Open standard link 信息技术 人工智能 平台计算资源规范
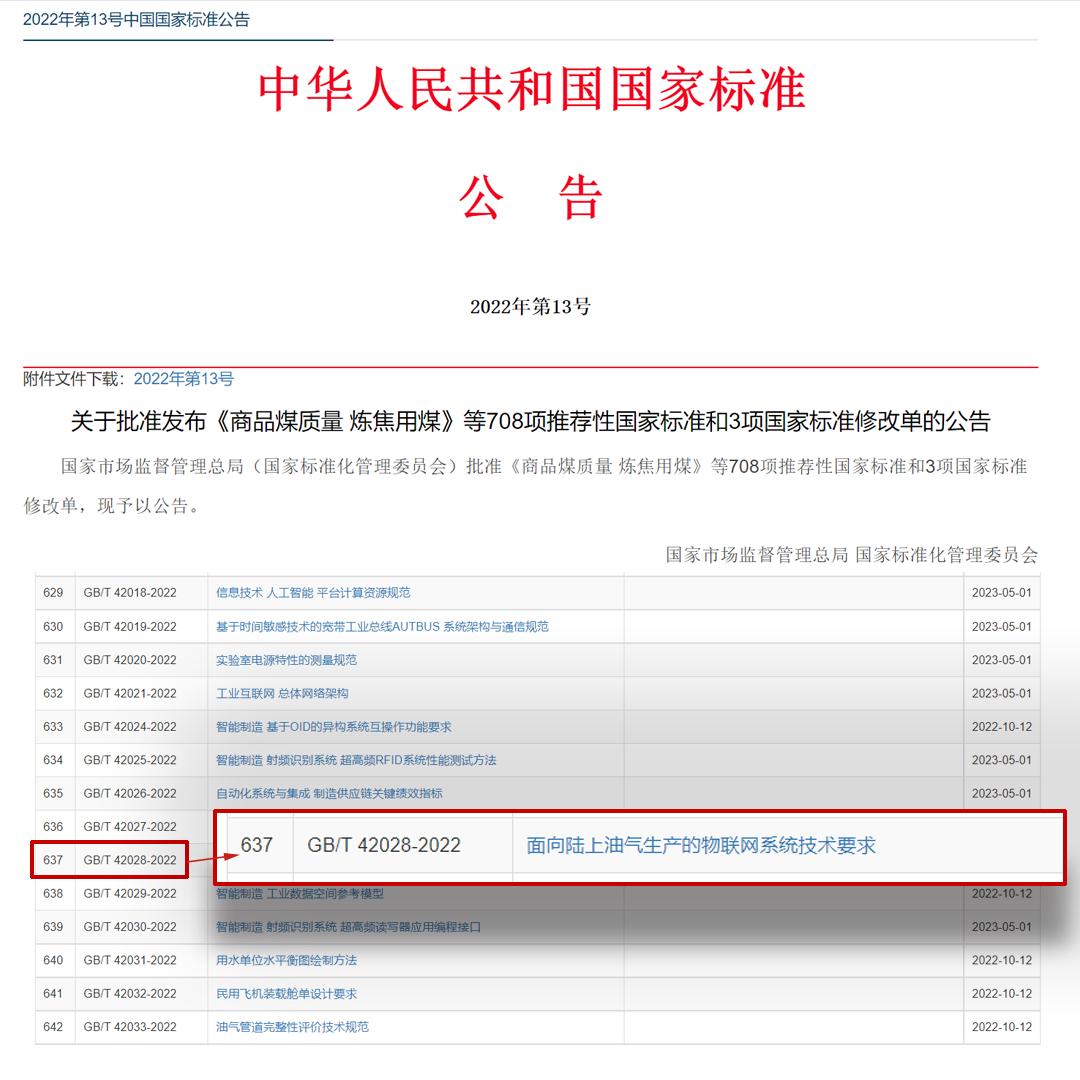Image resolution: width=1080 pixels, height=1080 pixels. (x=310, y=592)
